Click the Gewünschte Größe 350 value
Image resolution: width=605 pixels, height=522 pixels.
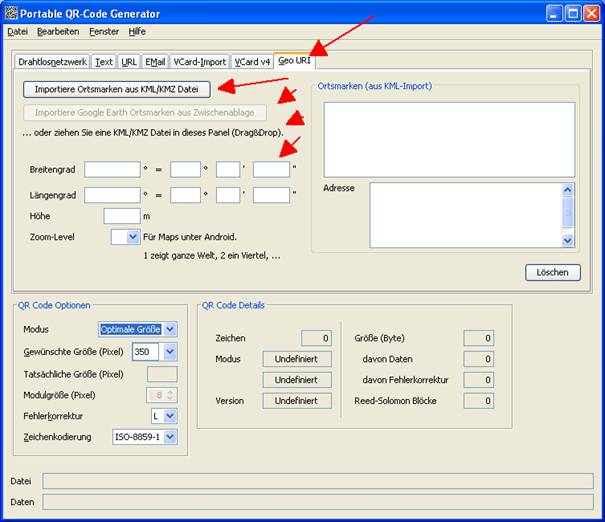pyautogui.click(x=145, y=352)
